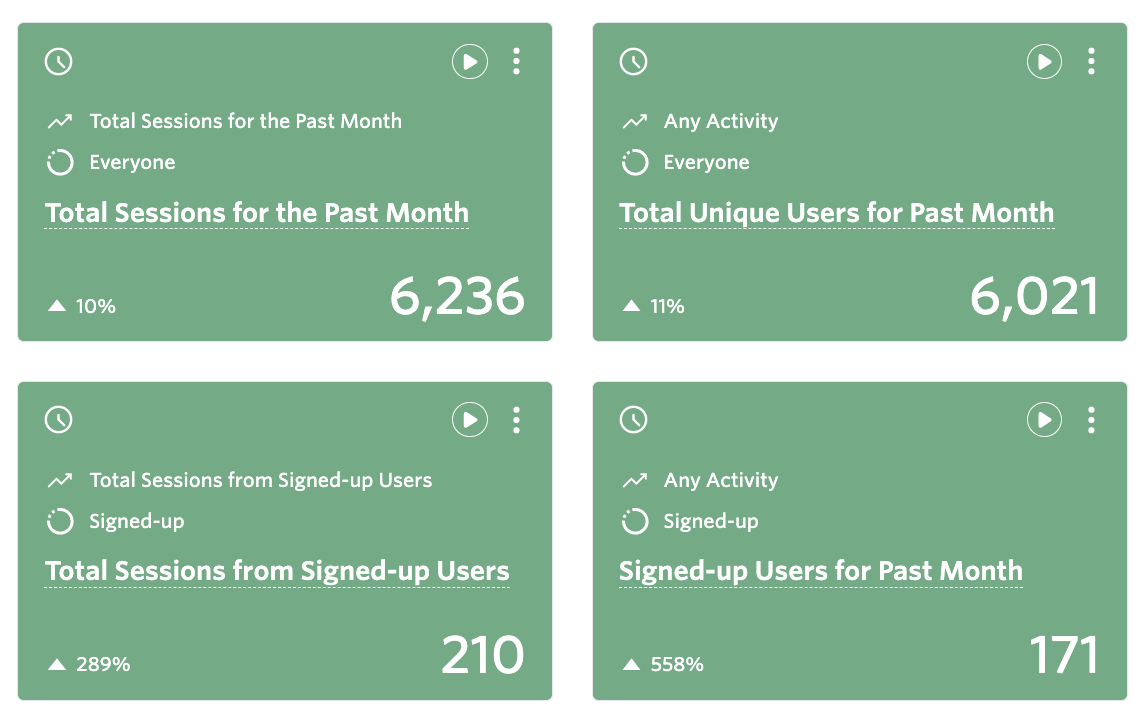
Task: Click the audience icon beside Signed-up label
Action: coord(636,521)
